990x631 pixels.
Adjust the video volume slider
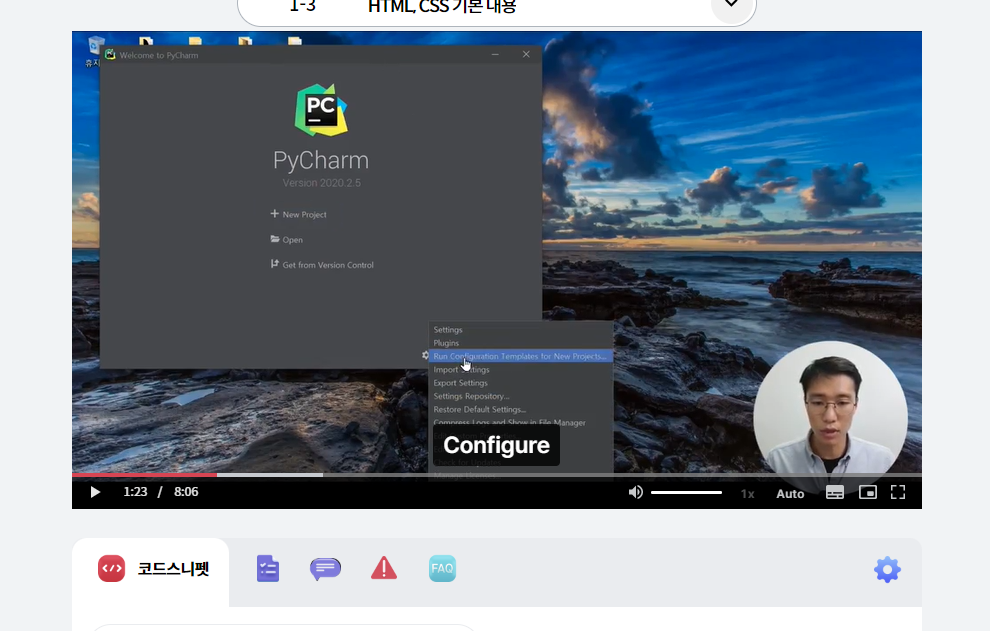pyautogui.click(x=686, y=492)
